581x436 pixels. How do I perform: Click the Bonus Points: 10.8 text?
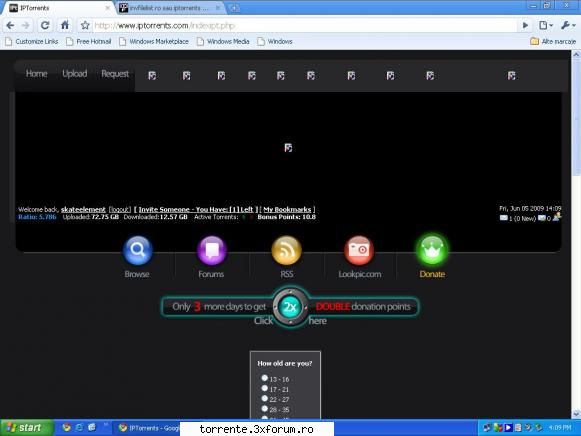[287, 217]
